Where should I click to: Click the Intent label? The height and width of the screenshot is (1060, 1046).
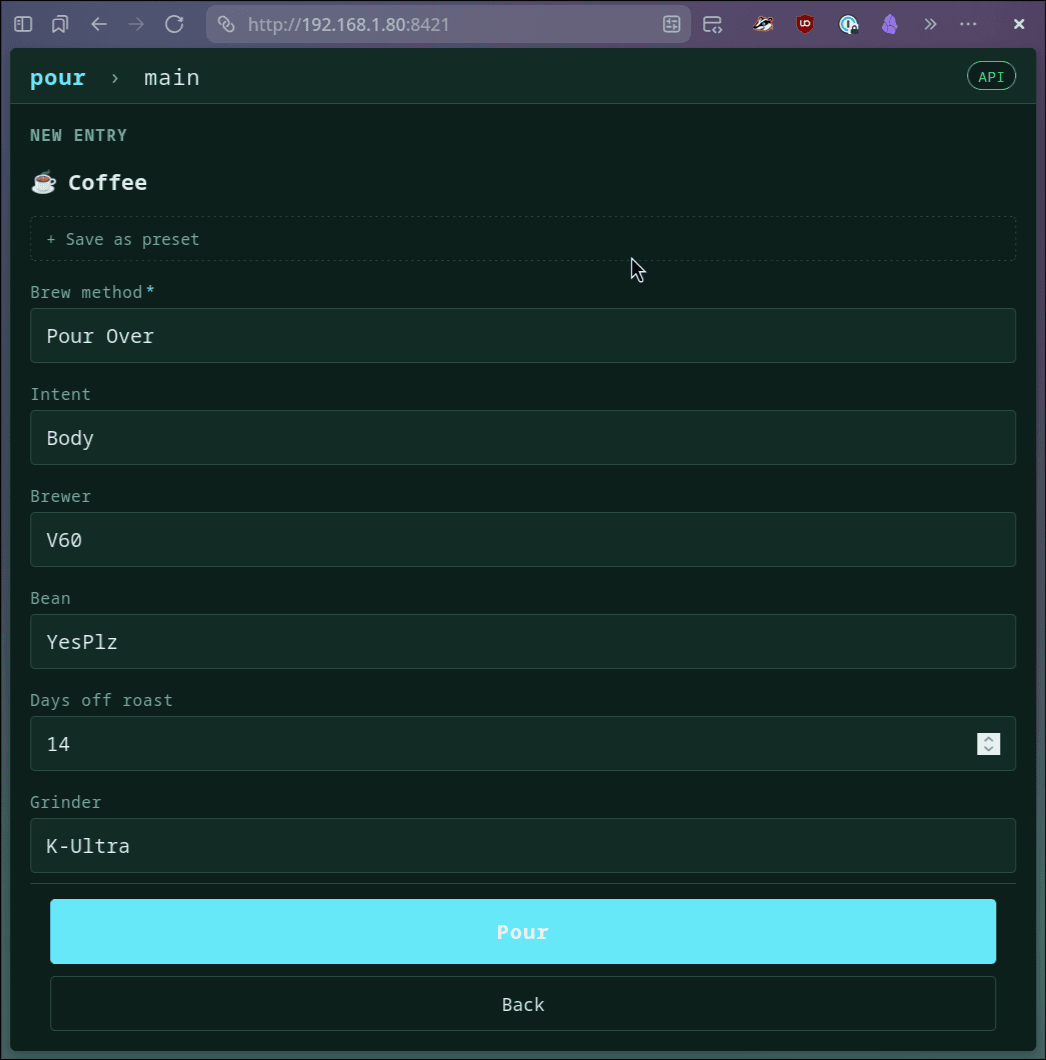(60, 394)
